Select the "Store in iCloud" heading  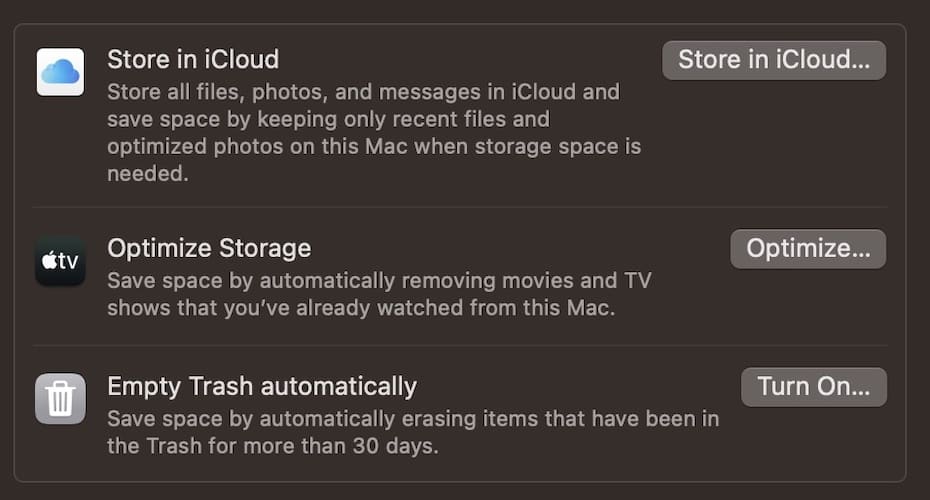[193, 59]
